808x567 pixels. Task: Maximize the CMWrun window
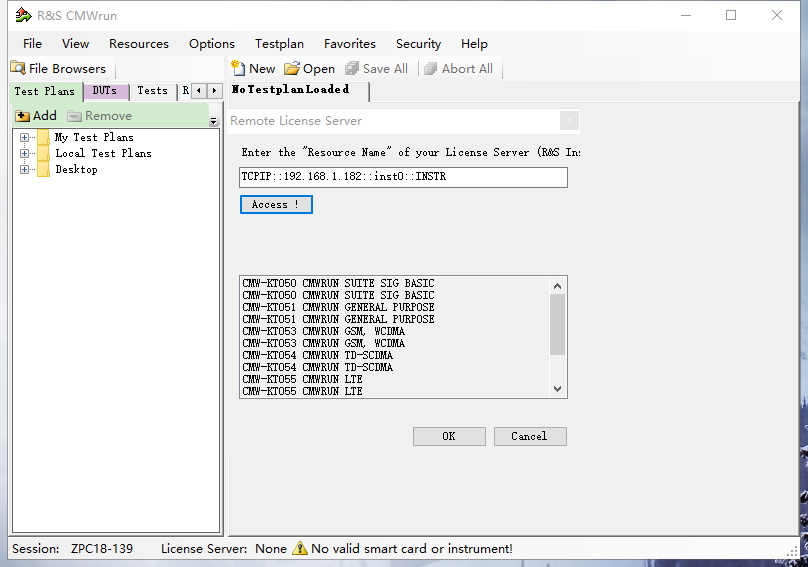tap(731, 15)
